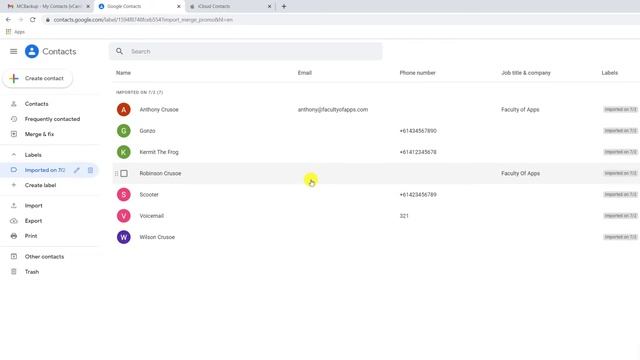Click the Create contact button

[38, 78]
